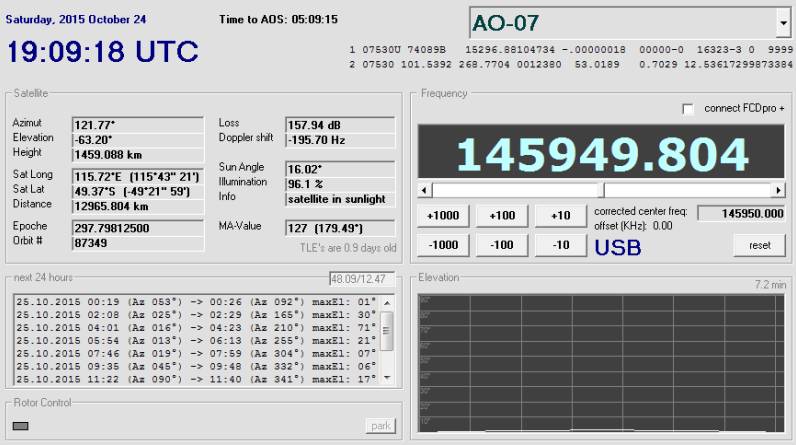Image resolution: width=796 pixels, height=445 pixels.
Task: Click the Distance value 12965.804 km
Action: click(138, 207)
